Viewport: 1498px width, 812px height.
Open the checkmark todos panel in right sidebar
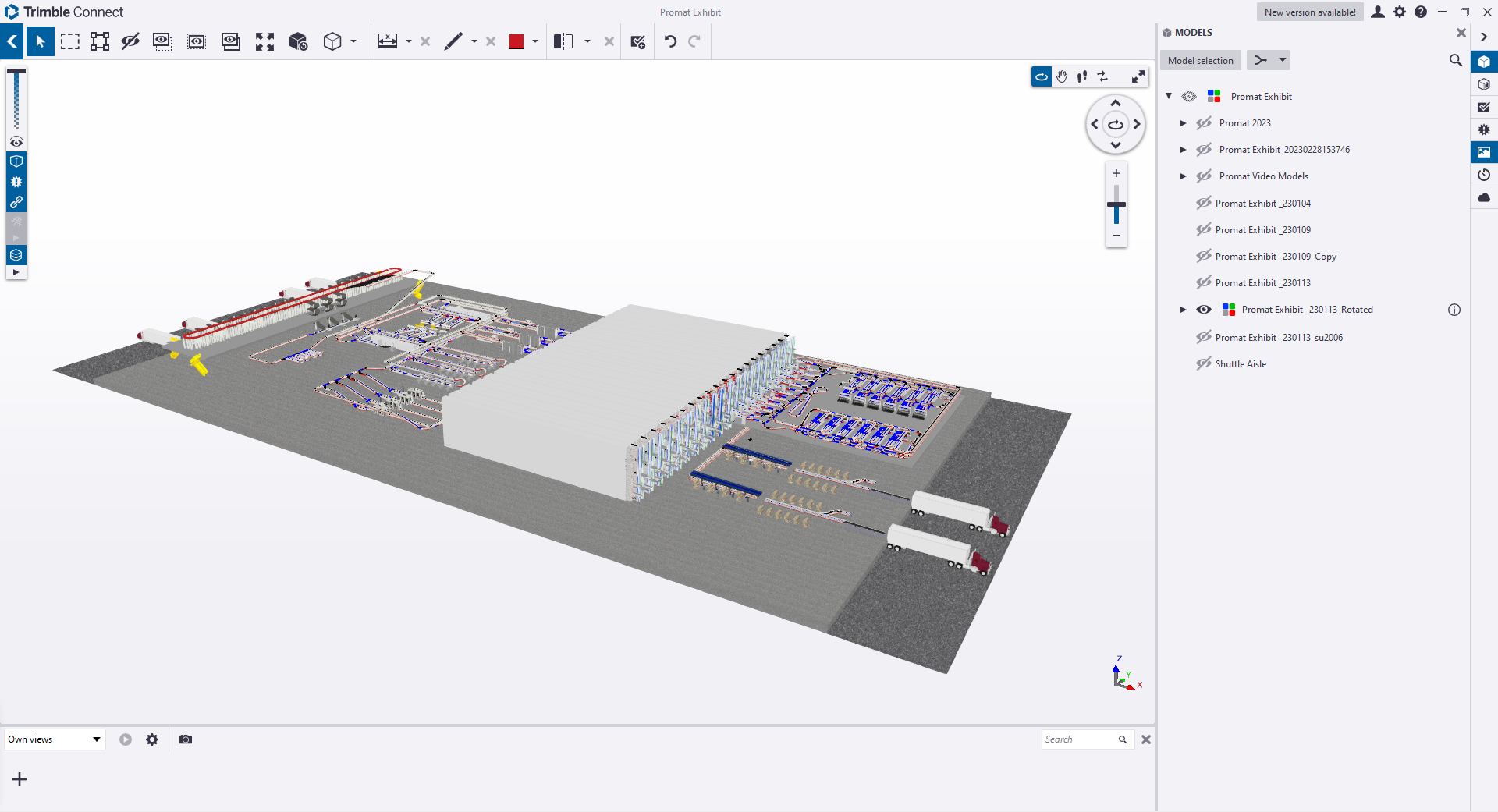click(1484, 107)
